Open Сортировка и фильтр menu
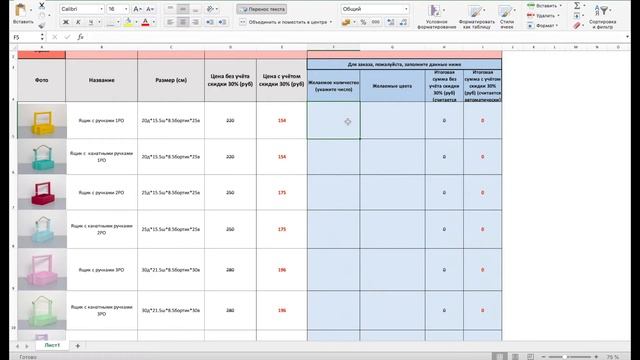This screenshot has width=640, height=360. [602, 16]
